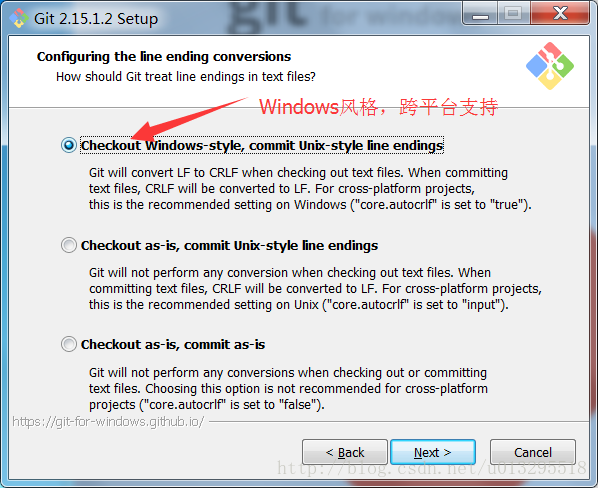
Task: Click the Git logo in the title bar
Action: pyautogui.click(x=19, y=18)
